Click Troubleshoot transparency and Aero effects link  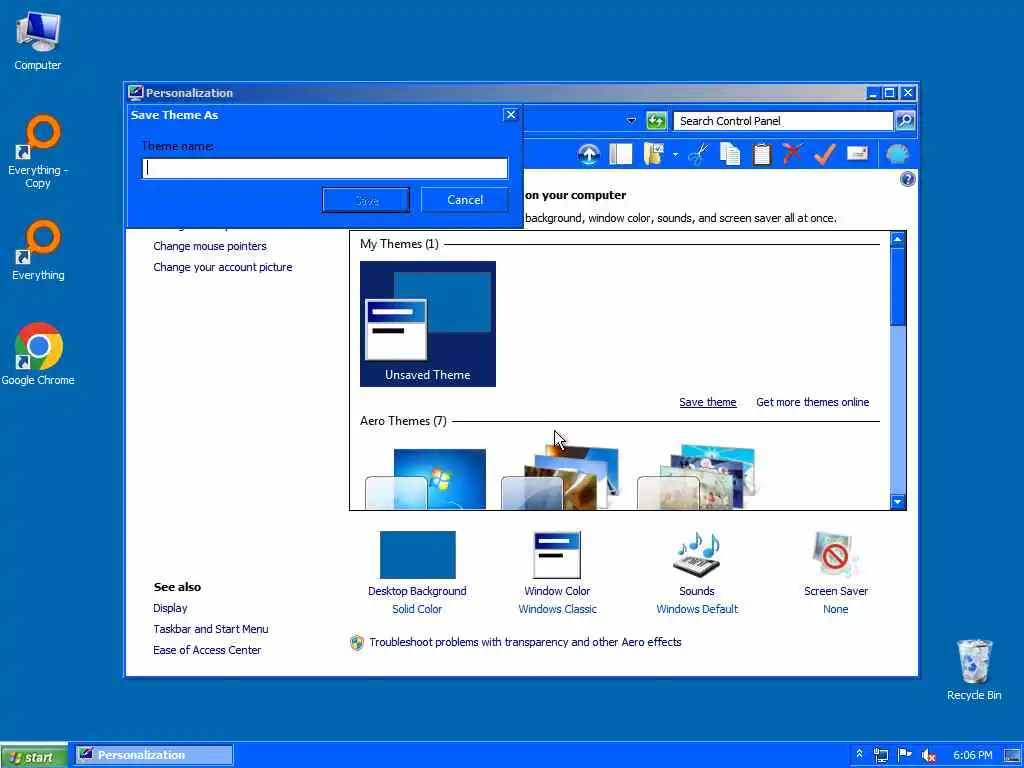coord(525,642)
